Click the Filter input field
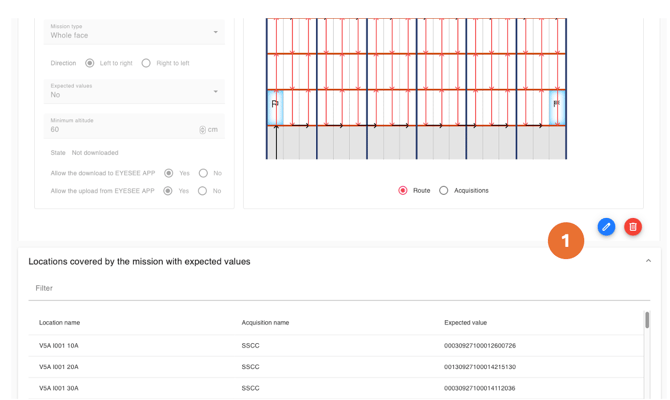670x400 pixels. (339, 288)
